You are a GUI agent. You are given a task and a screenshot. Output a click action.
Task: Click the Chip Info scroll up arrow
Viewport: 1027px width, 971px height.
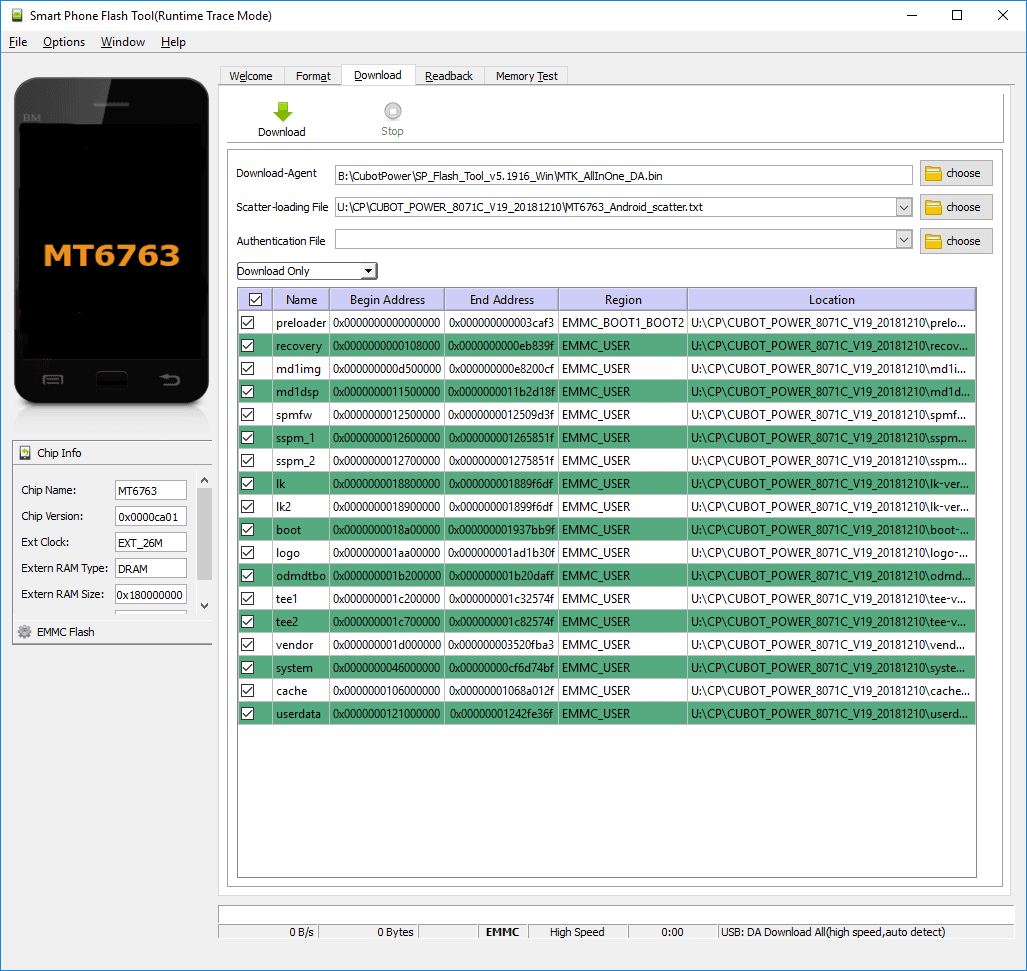(204, 481)
